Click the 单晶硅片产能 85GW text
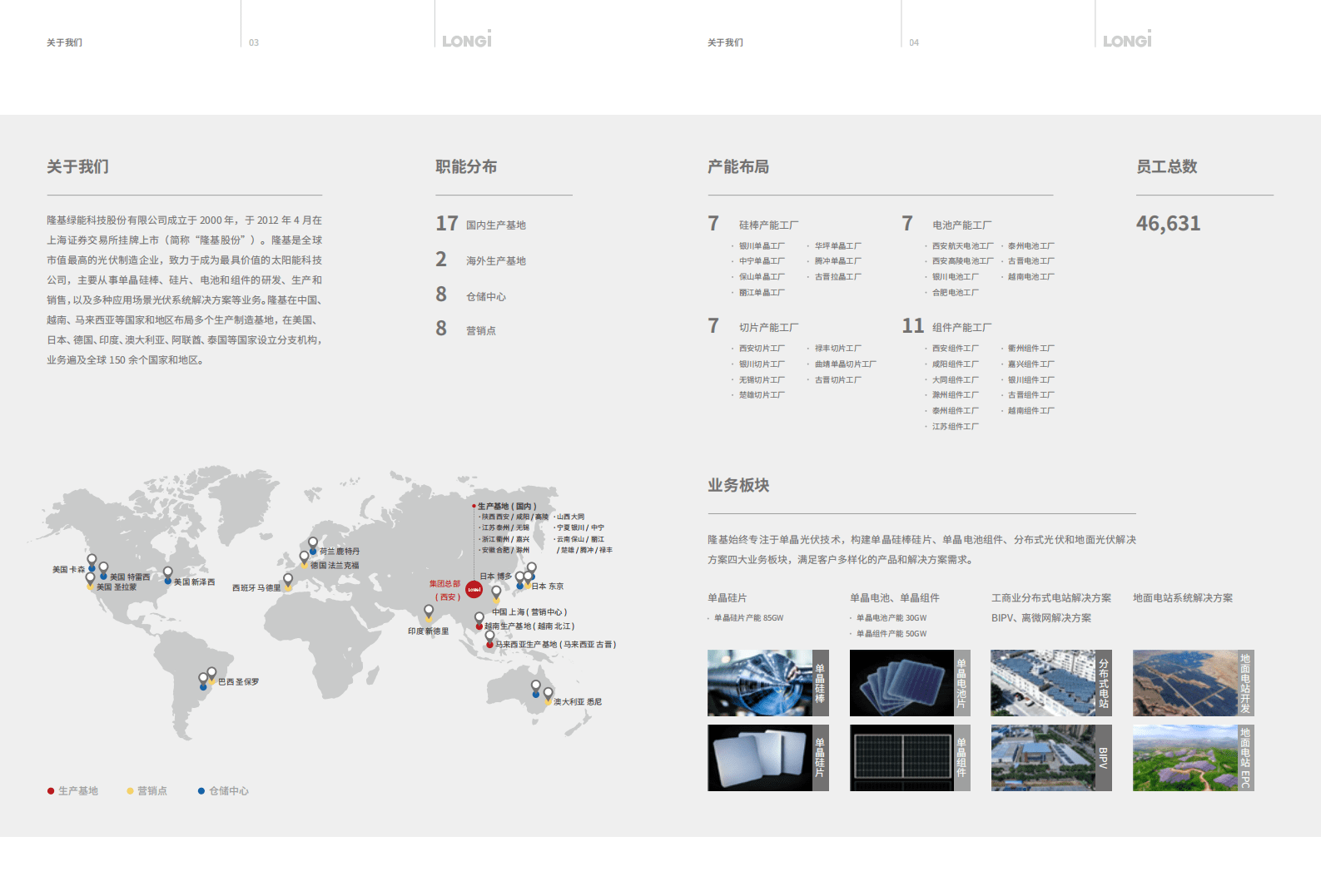 click(749, 618)
